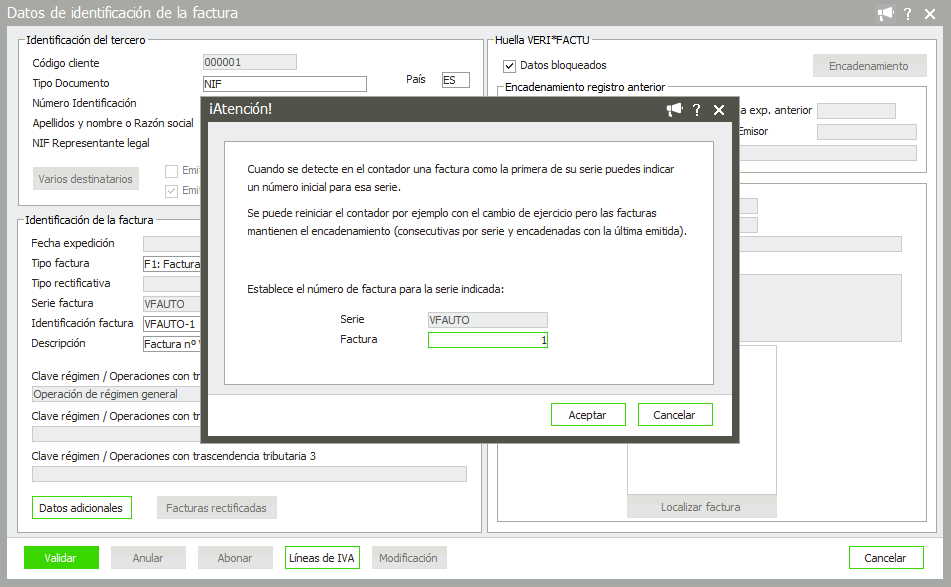951x587 pixels.
Task: Click the megaphone icon in the ¡Atención! title bar
Action: coord(675,110)
